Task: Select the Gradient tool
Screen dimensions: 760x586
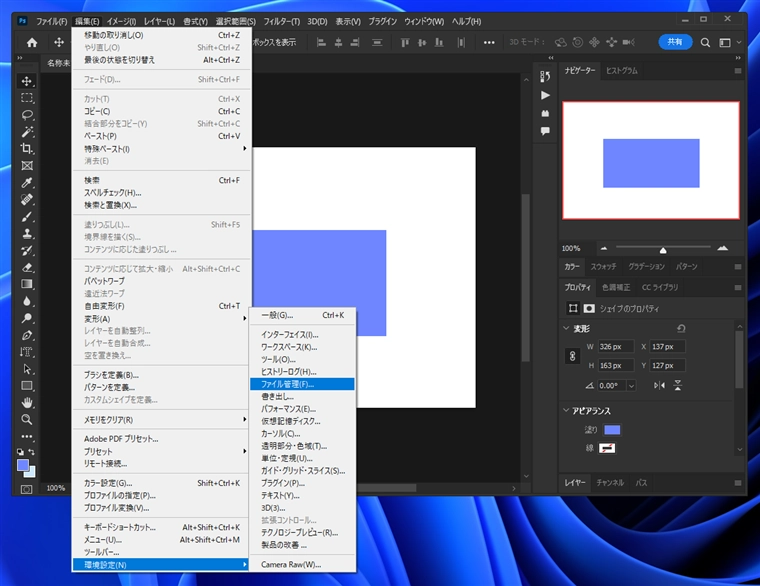Action: 27,284
